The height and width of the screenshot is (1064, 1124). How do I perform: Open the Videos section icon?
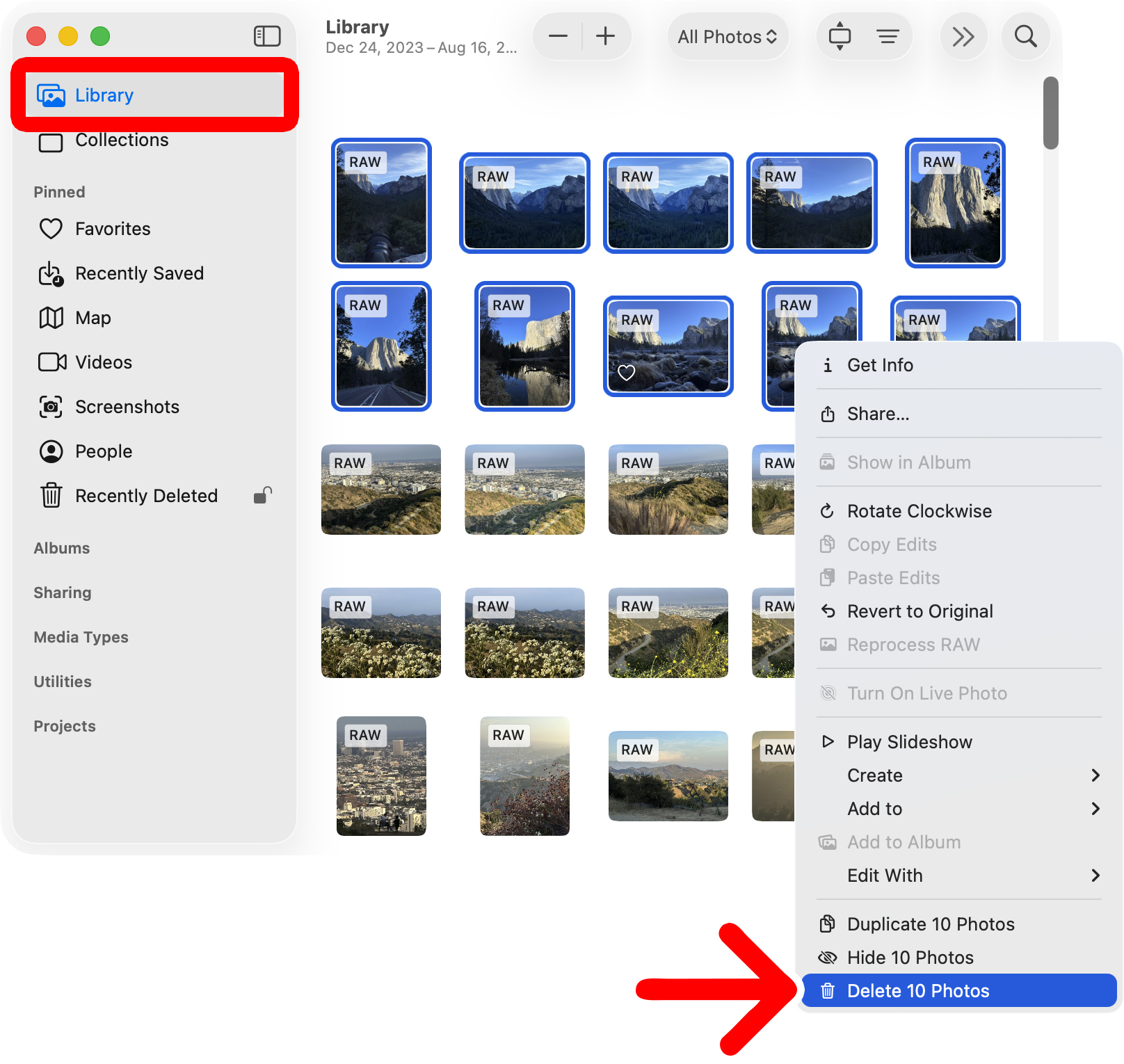coord(50,362)
